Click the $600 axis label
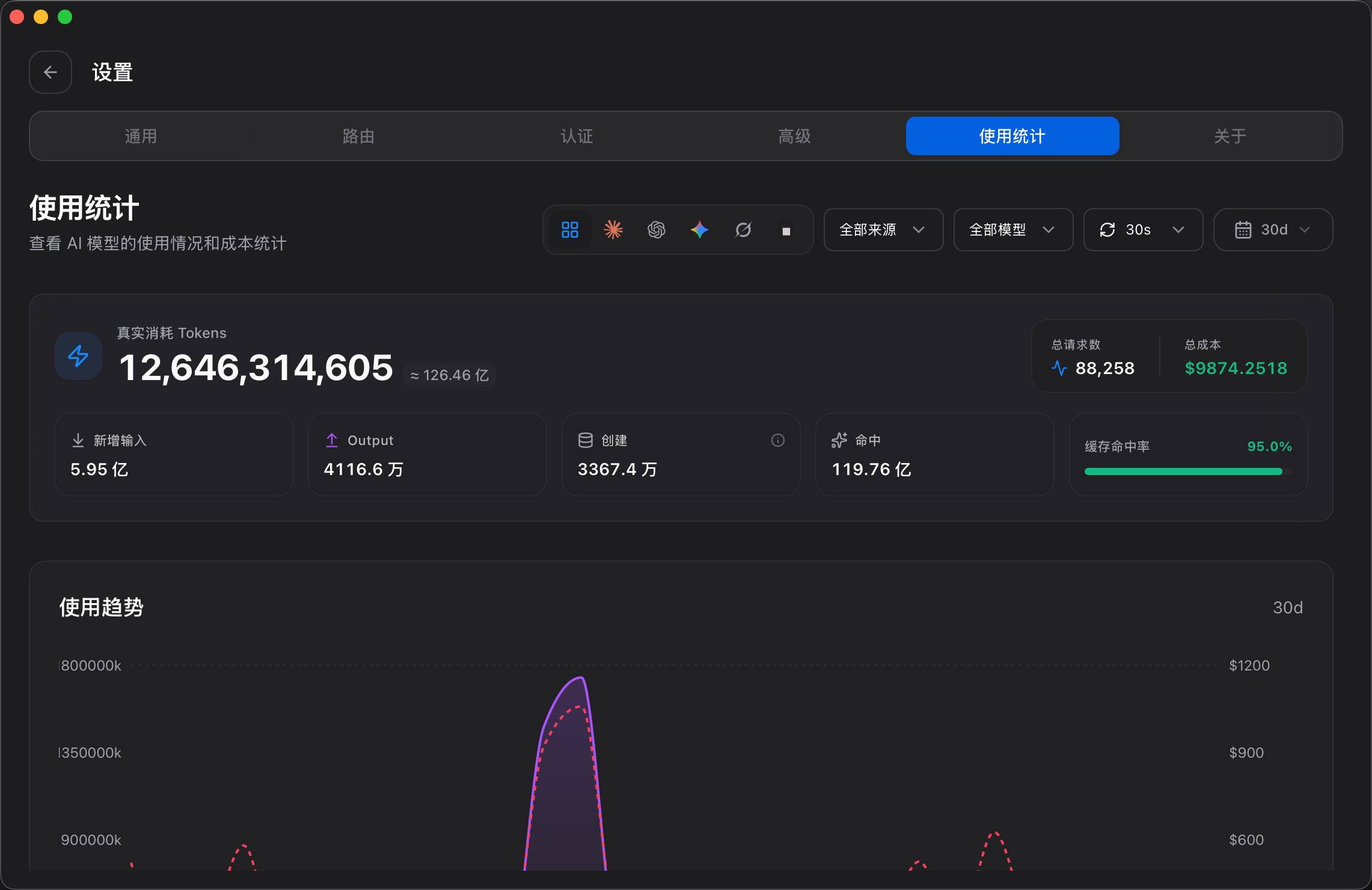The image size is (1372, 890). click(x=1246, y=839)
